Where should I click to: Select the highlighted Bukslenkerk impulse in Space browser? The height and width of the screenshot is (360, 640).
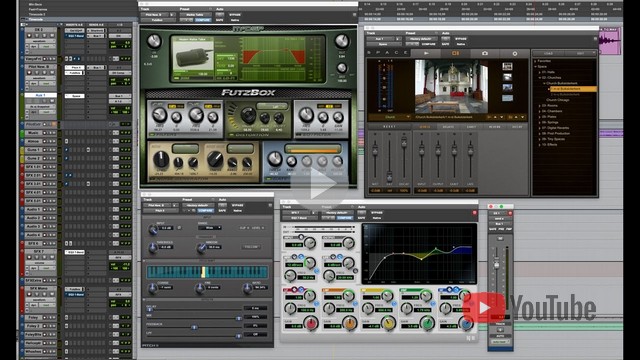pyautogui.click(x=573, y=89)
